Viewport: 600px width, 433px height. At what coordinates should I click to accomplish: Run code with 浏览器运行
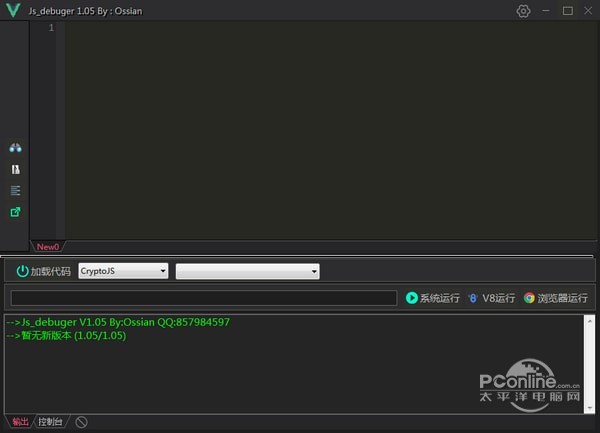pyautogui.click(x=556, y=298)
